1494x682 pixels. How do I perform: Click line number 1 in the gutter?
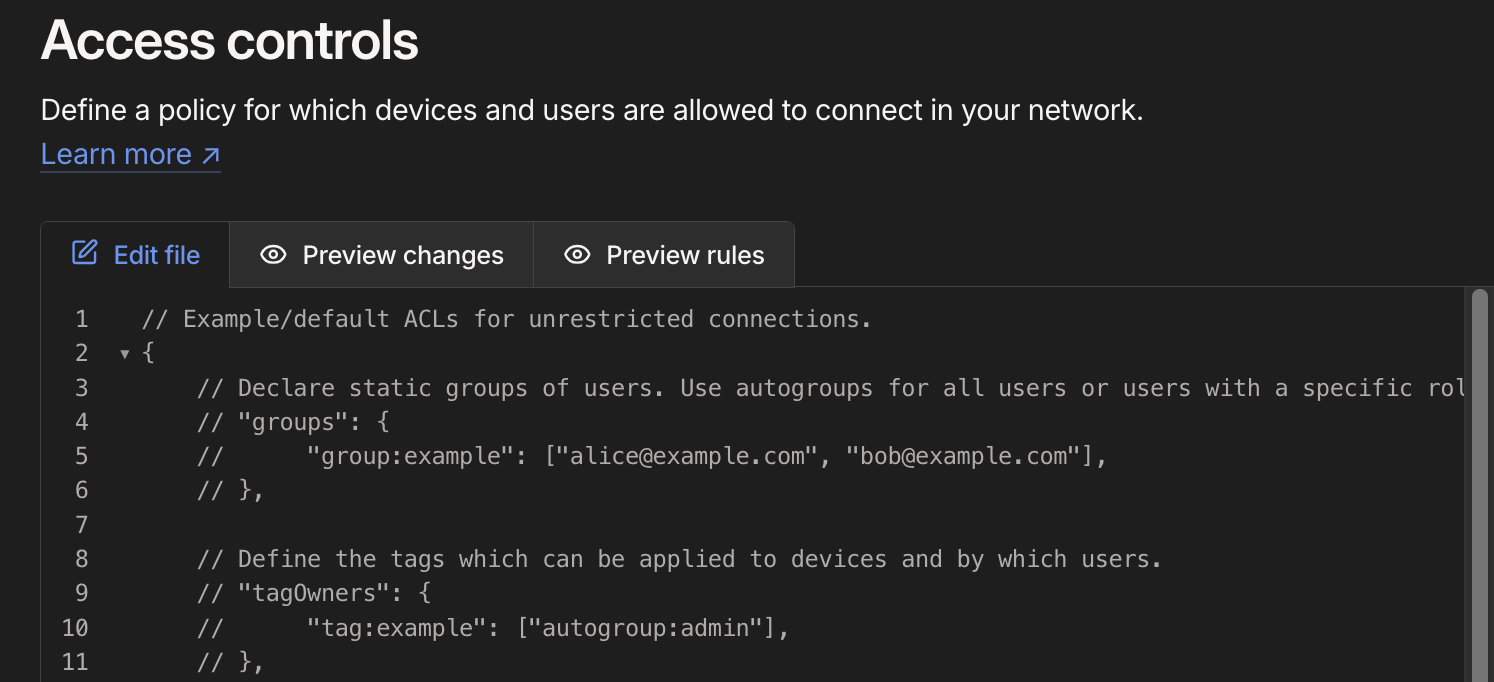81,320
